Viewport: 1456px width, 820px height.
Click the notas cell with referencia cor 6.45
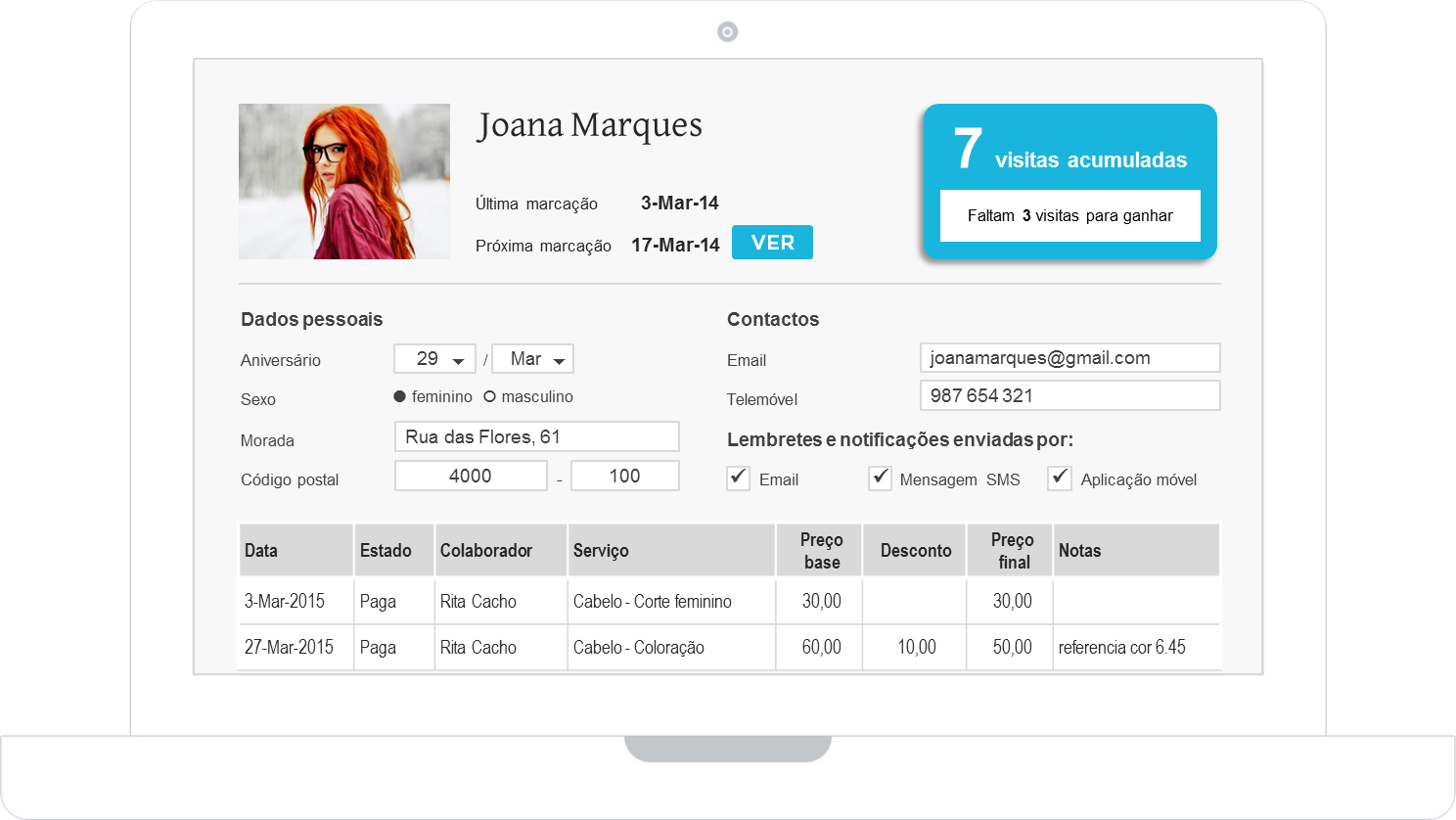coord(1135,647)
